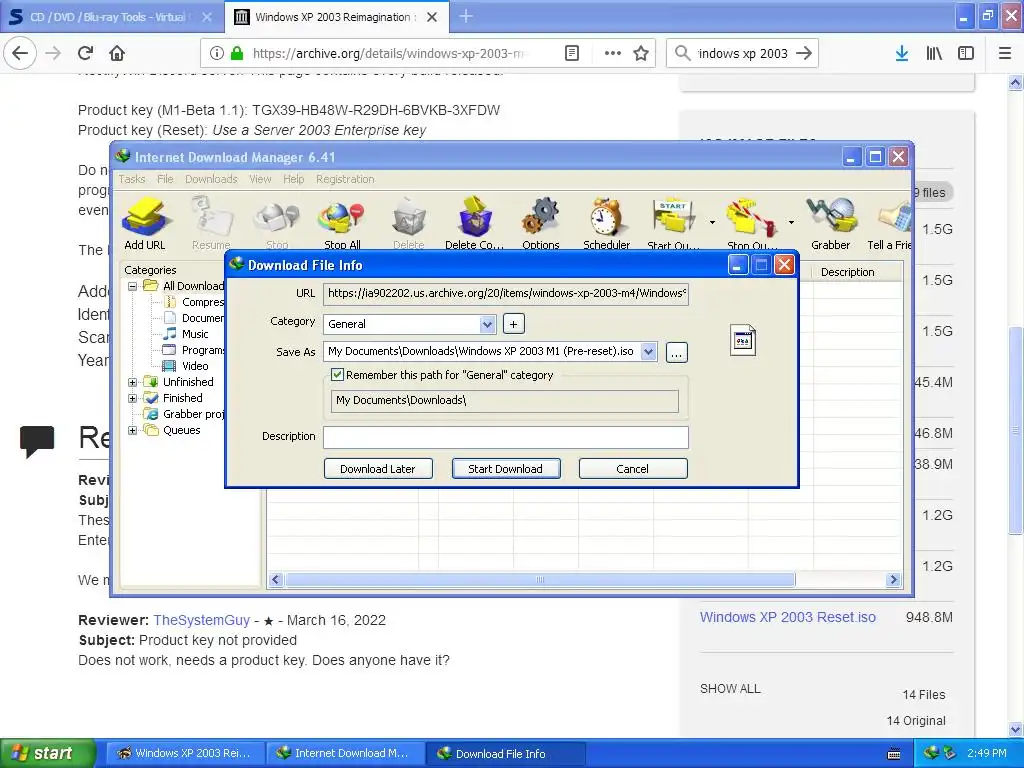Bookmark this page with star icon
Screen dimensions: 1024x768
tap(641, 53)
